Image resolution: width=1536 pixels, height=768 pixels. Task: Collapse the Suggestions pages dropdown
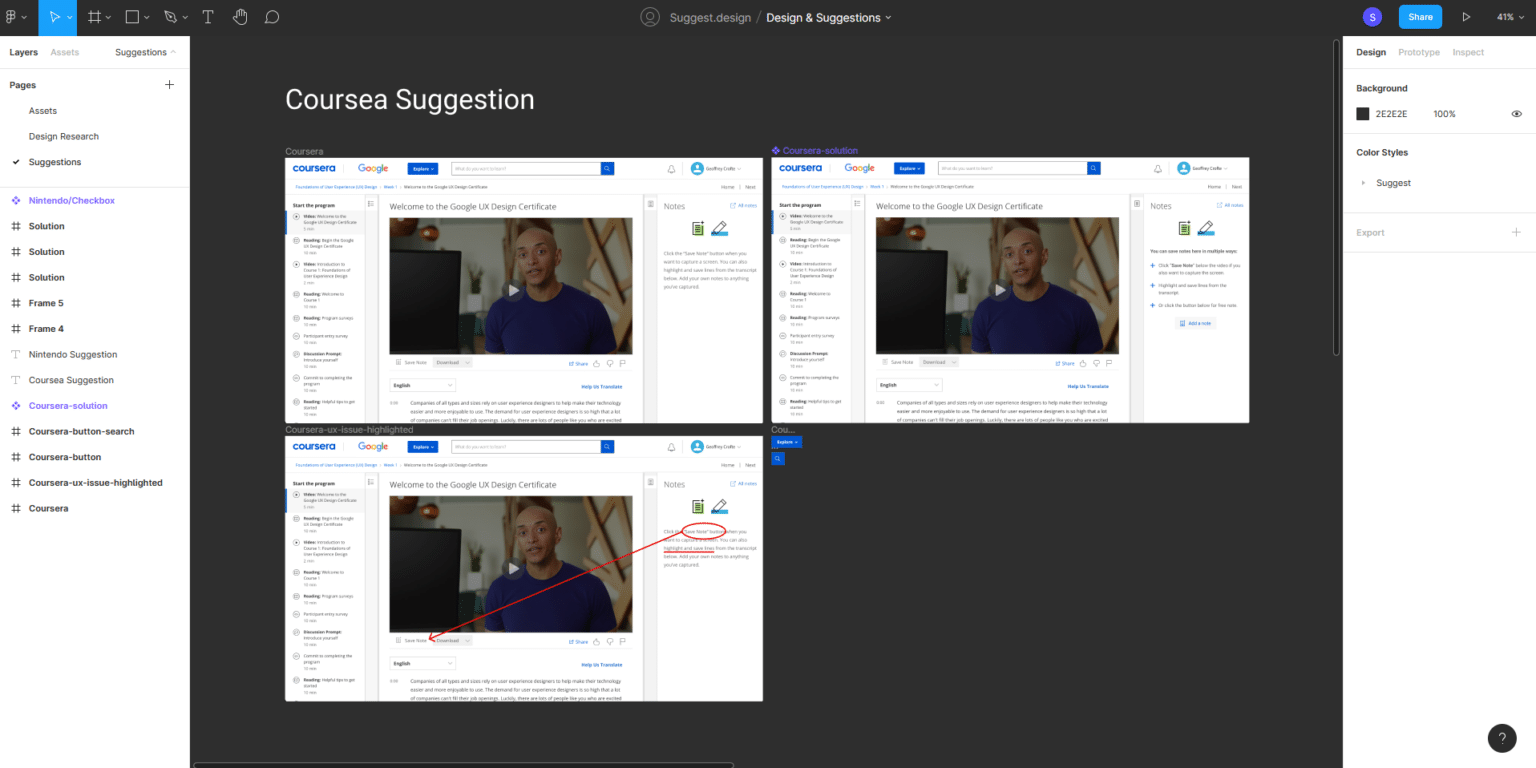[145, 52]
